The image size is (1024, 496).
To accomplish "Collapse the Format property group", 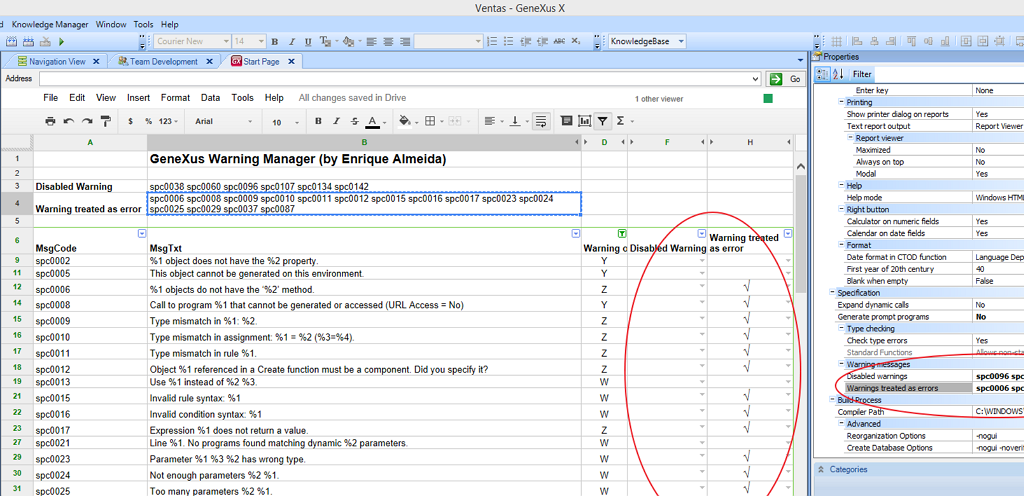I will [841, 245].
